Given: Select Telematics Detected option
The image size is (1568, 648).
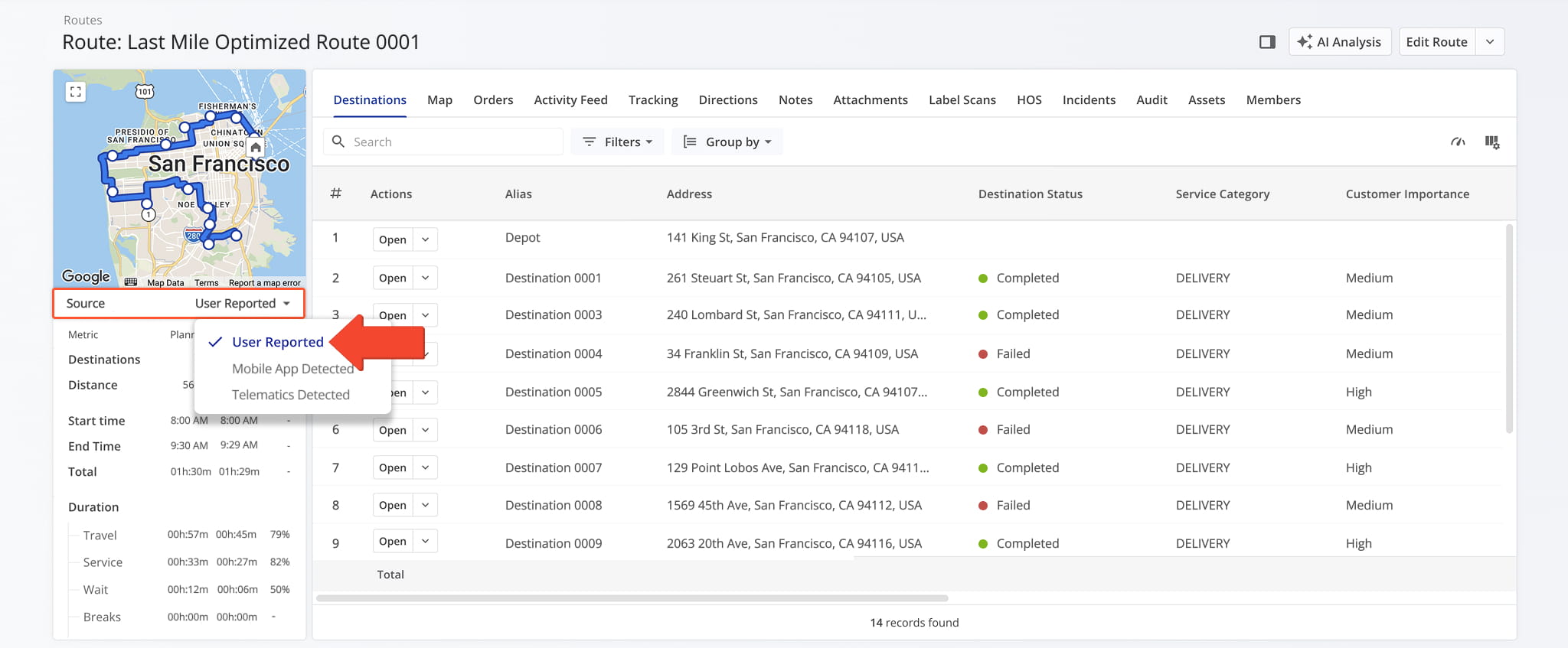Looking at the screenshot, I should tap(290, 395).
